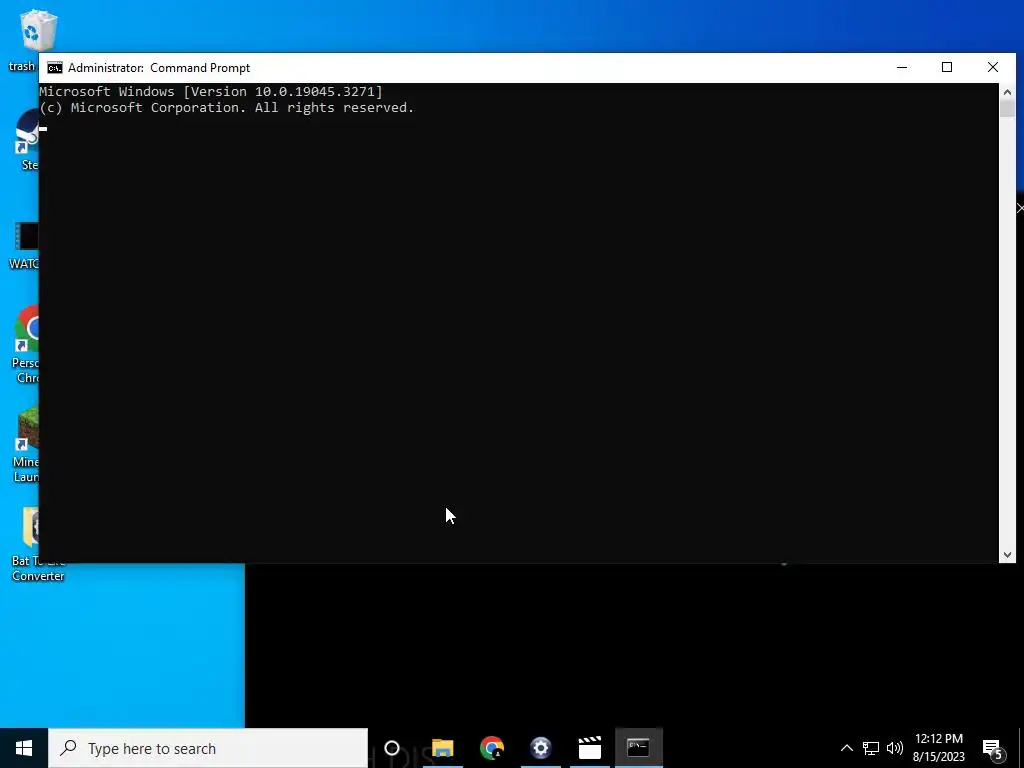Open the clapperboard video app in taskbar
Screen dimensions: 1024x768
click(590, 748)
